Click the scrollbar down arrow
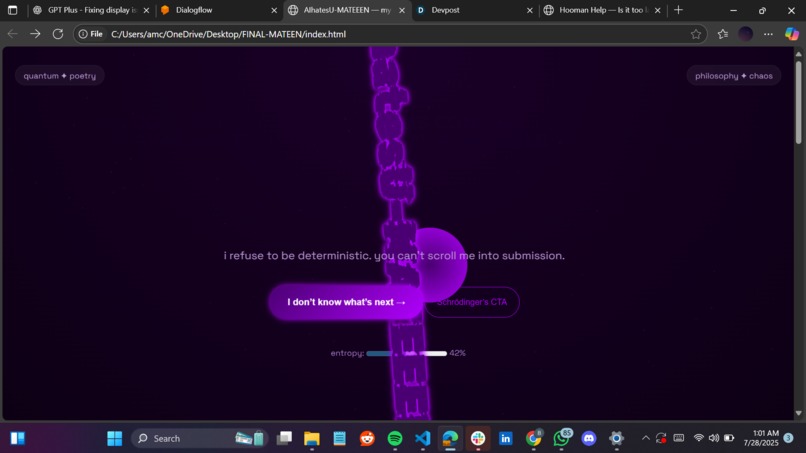The height and width of the screenshot is (453, 806). click(x=798, y=413)
